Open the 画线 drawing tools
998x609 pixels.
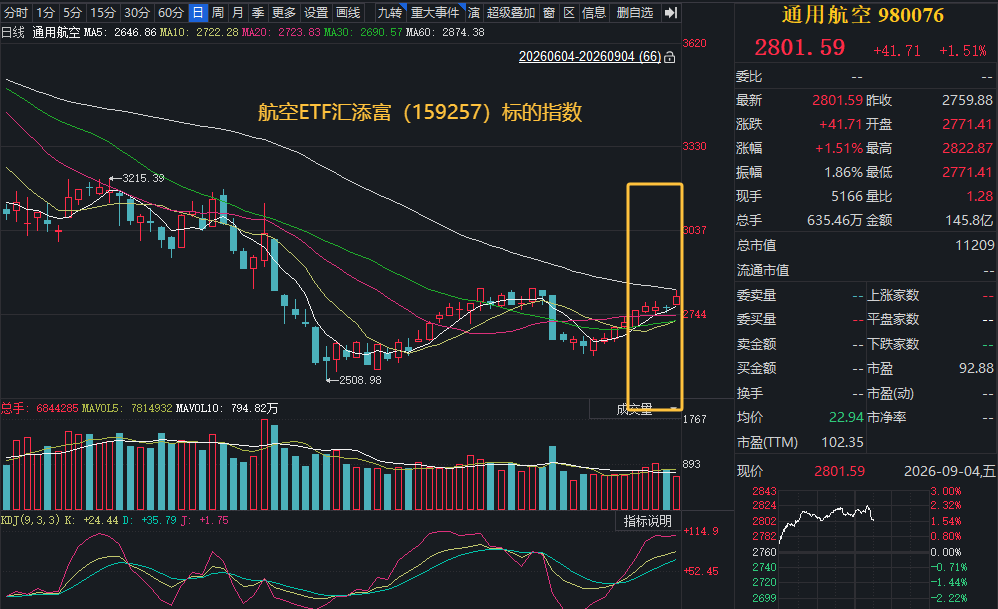click(348, 13)
